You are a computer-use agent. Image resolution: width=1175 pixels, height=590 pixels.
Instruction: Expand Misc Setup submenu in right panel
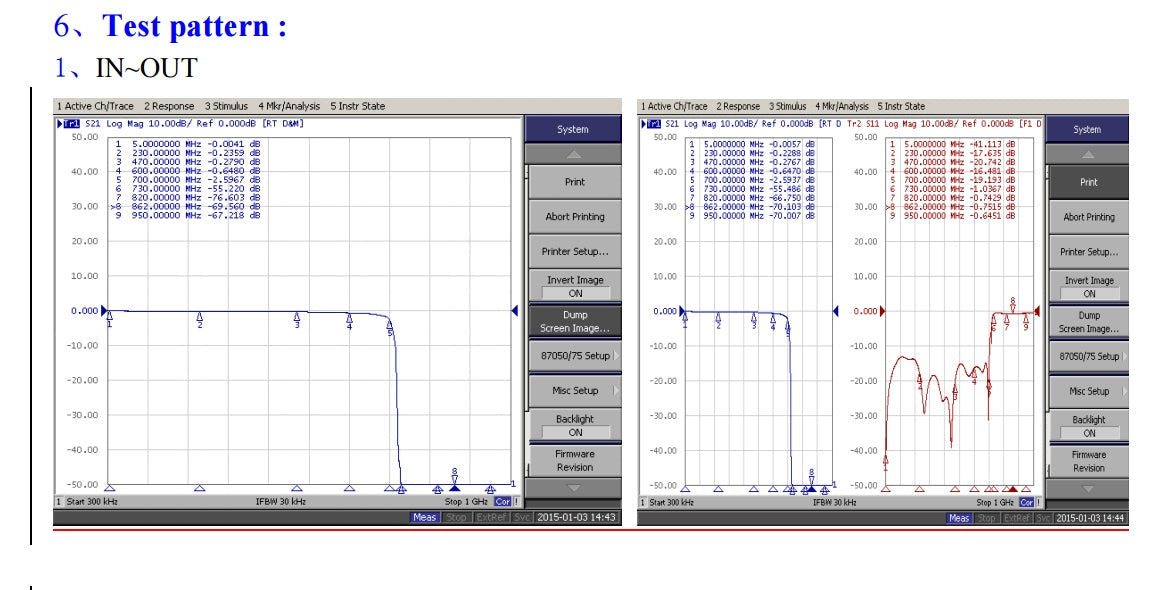tap(1089, 391)
